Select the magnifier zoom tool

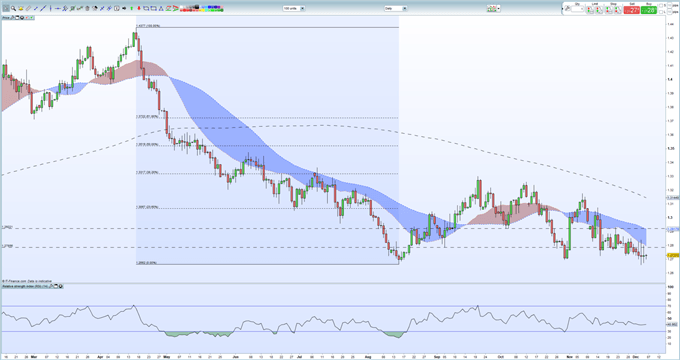[13, 8]
